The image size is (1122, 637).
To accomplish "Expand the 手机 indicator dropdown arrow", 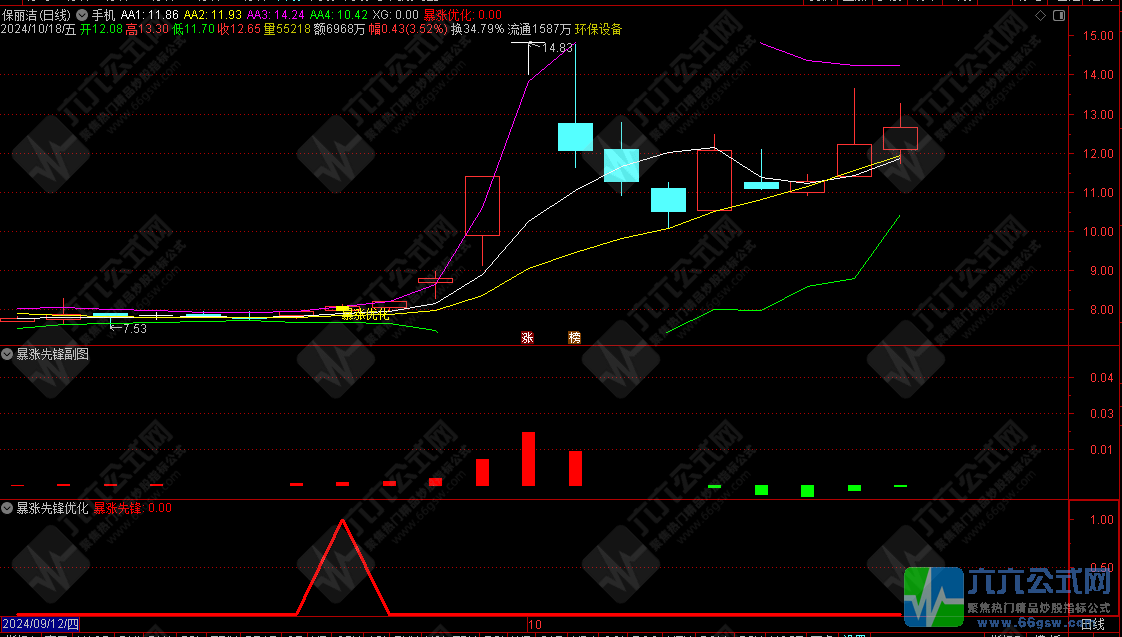I will pyautogui.click(x=83, y=16).
